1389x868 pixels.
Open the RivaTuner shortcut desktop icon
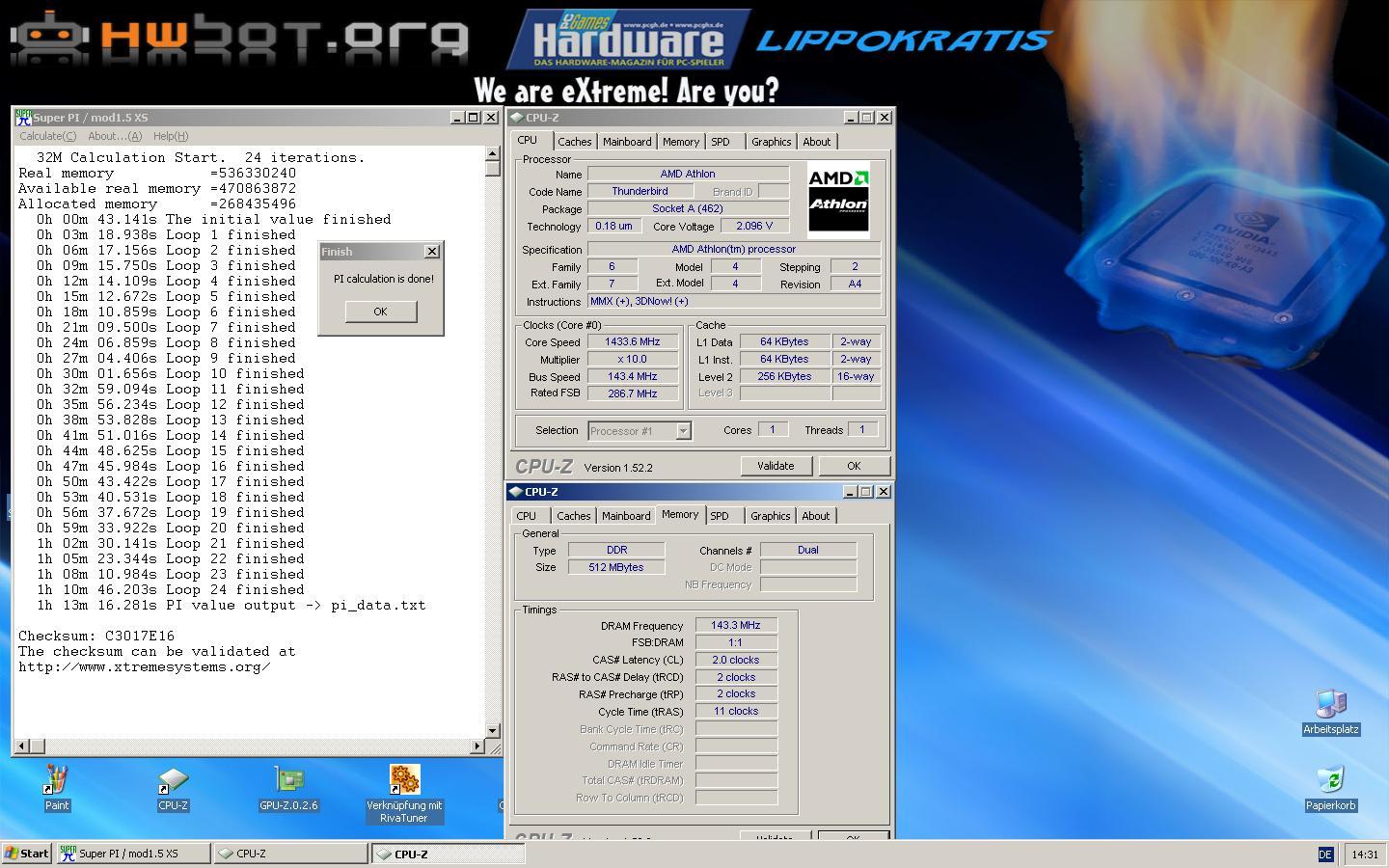[404, 780]
